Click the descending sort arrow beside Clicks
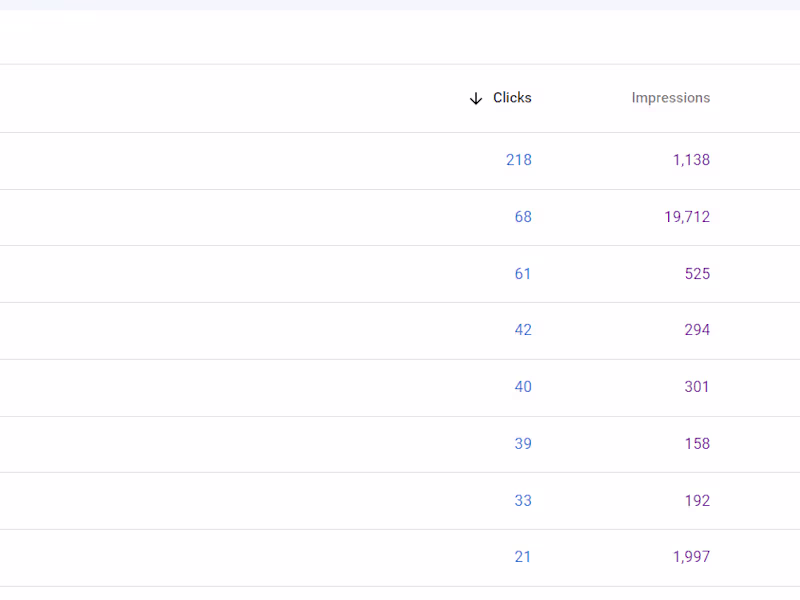Screen dimensions: 800x600 [476, 99]
